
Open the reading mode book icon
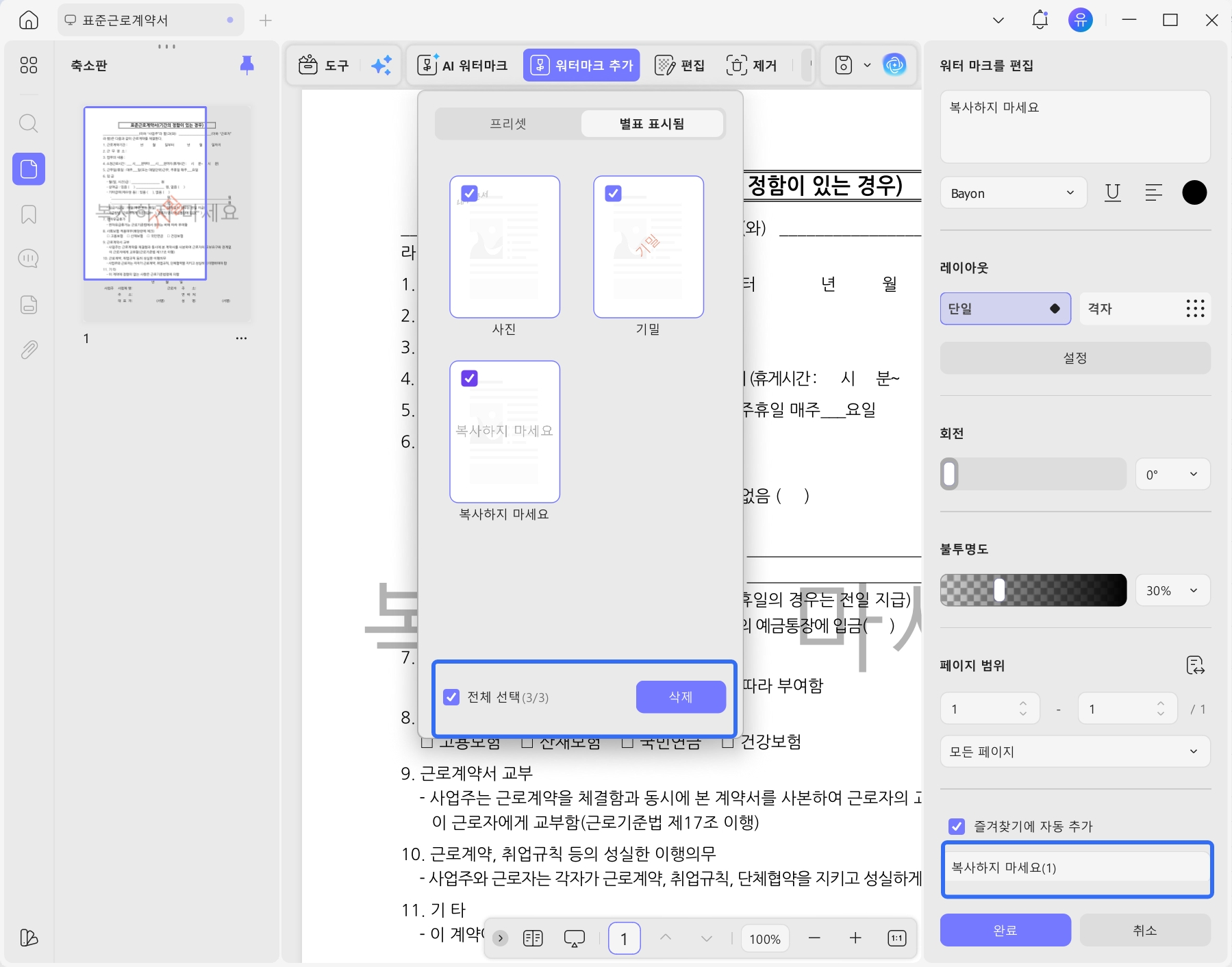pyautogui.click(x=533, y=938)
